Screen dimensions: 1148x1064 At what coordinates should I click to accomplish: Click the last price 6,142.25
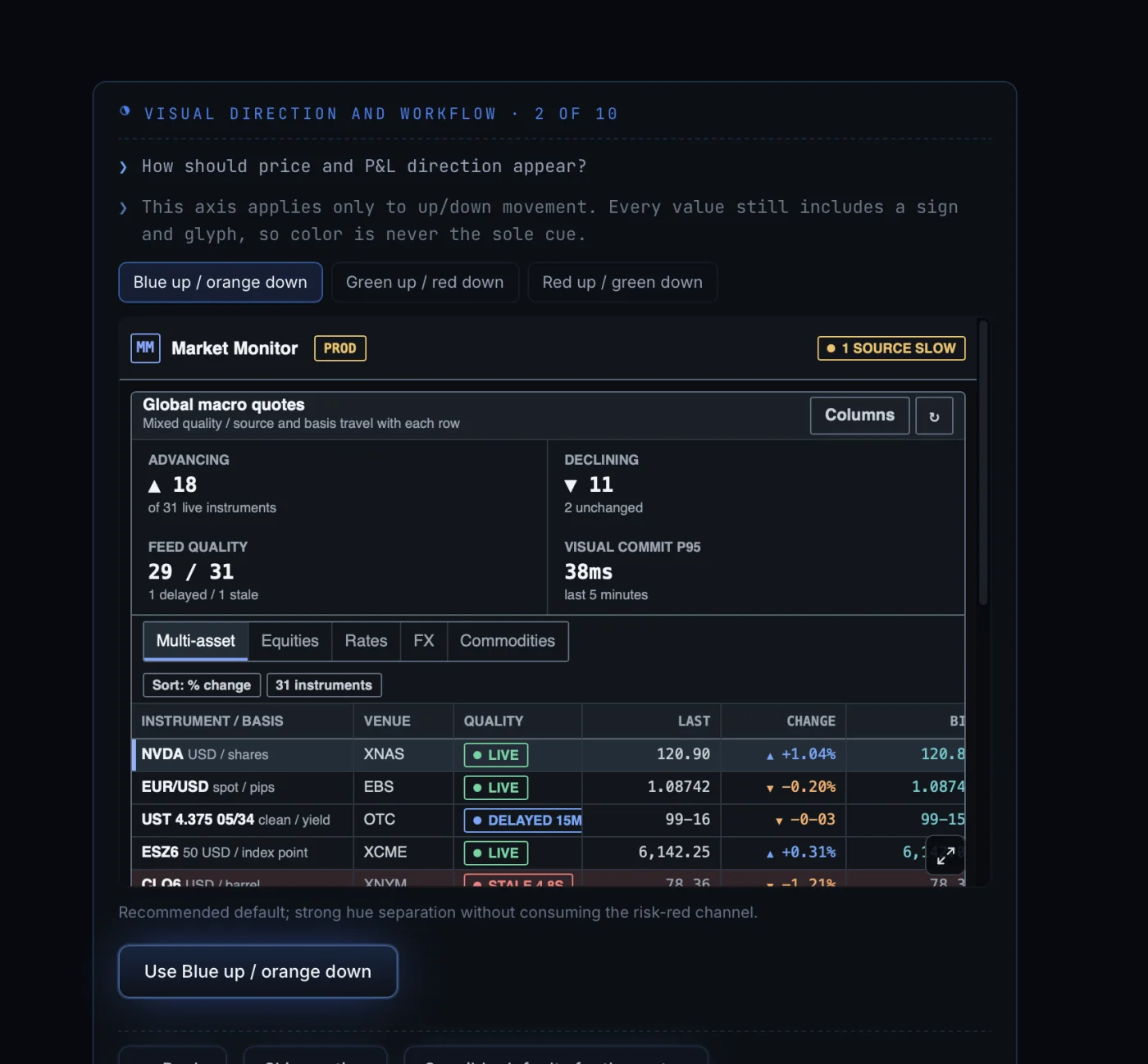tap(674, 853)
